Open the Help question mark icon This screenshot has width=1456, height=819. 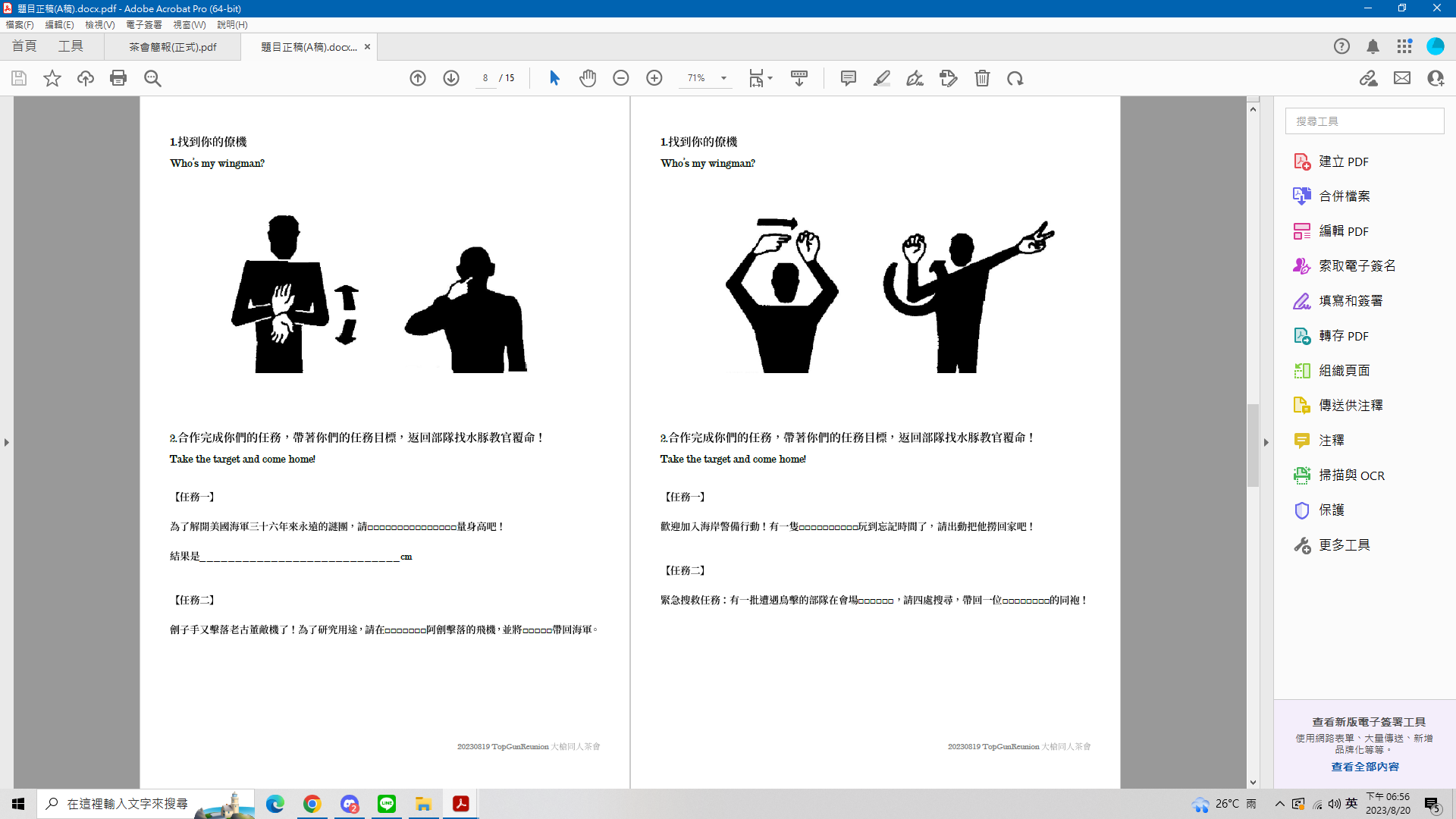[1341, 46]
